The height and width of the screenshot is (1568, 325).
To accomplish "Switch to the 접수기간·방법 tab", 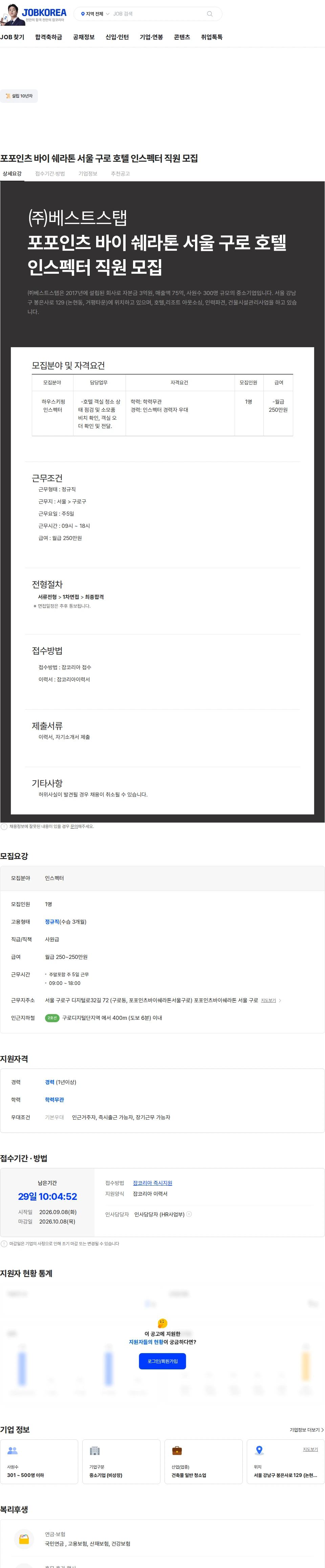I will click(50, 174).
